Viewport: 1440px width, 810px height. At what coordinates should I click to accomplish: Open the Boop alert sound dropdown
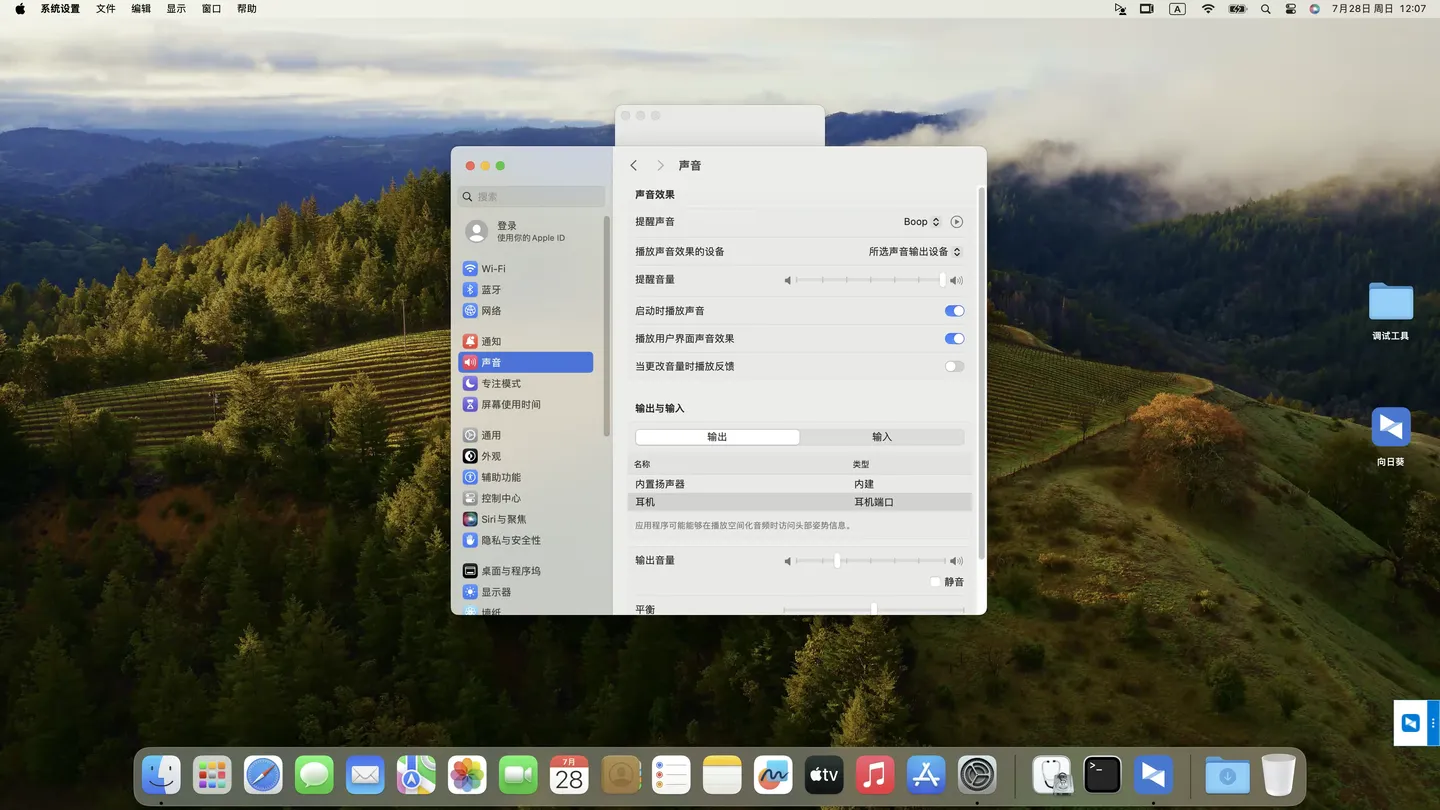(x=921, y=222)
